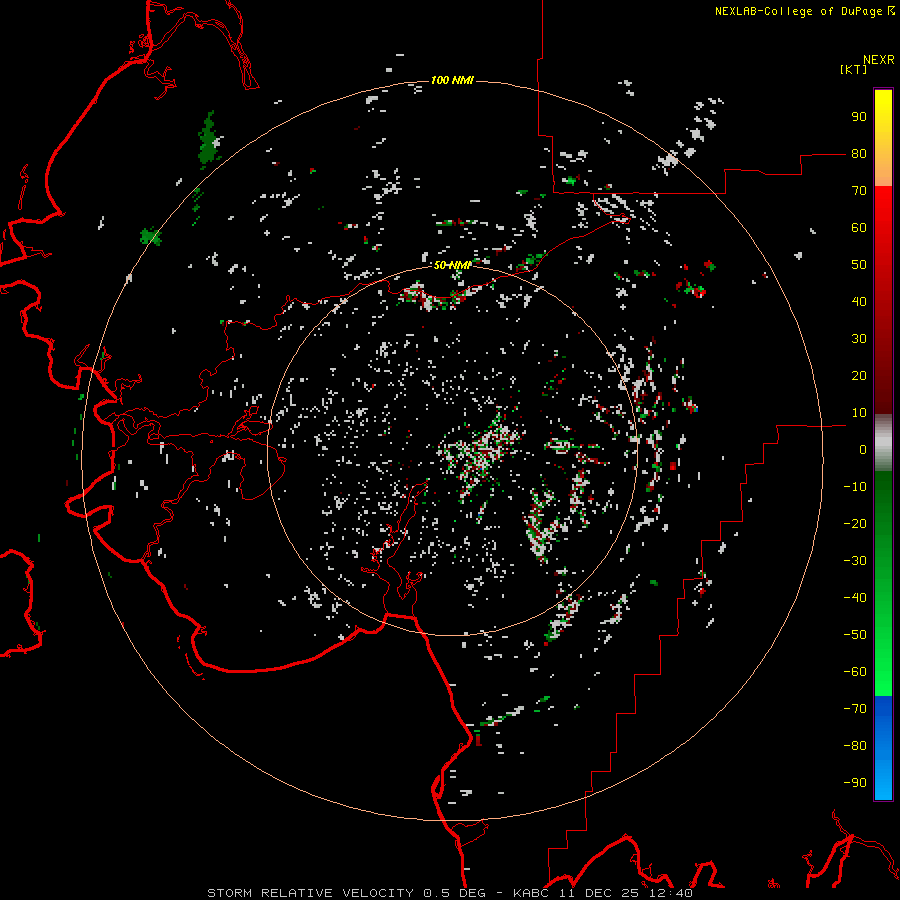
Task: Click the -50 scale label
Action: tap(855, 635)
